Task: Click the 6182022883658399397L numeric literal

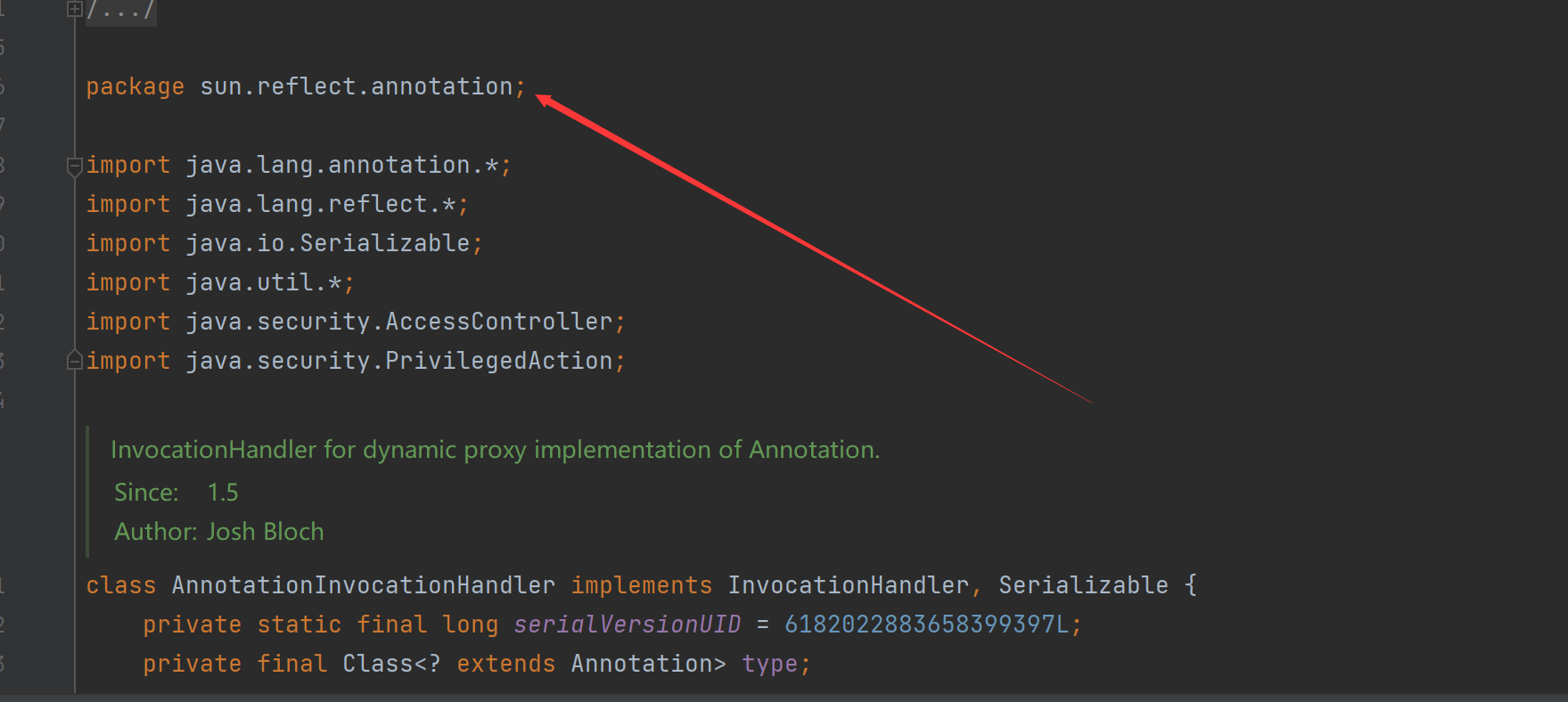Action: click(x=927, y=624)
